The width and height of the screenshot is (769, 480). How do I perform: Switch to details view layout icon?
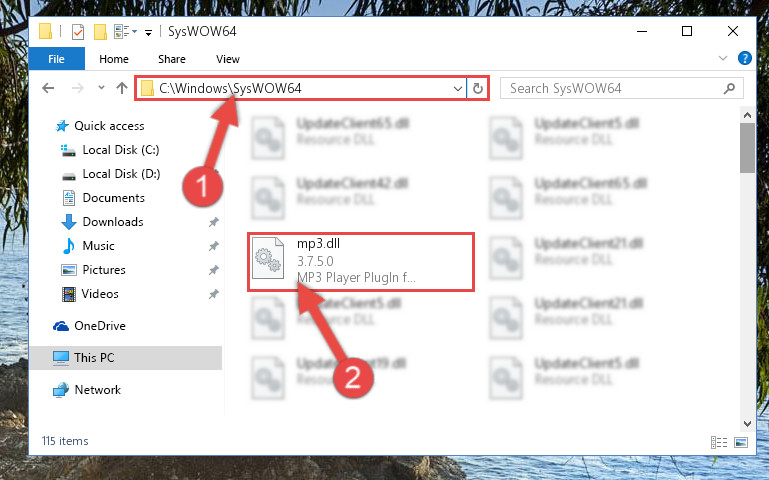pos(719,442)
